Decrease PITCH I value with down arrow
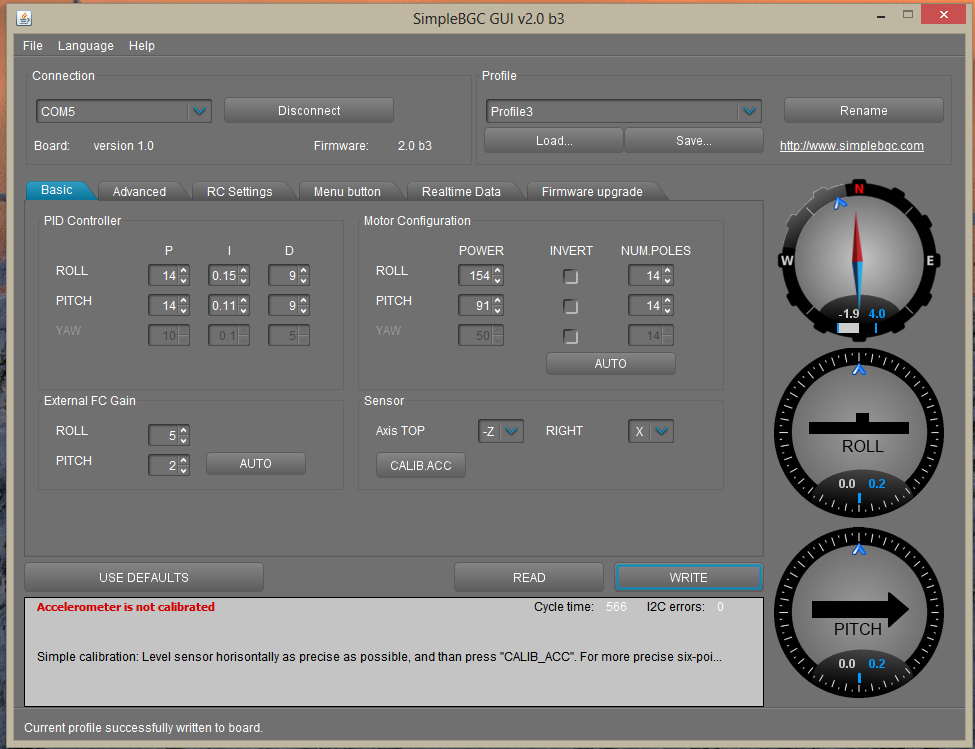 (x=244, y=310)
